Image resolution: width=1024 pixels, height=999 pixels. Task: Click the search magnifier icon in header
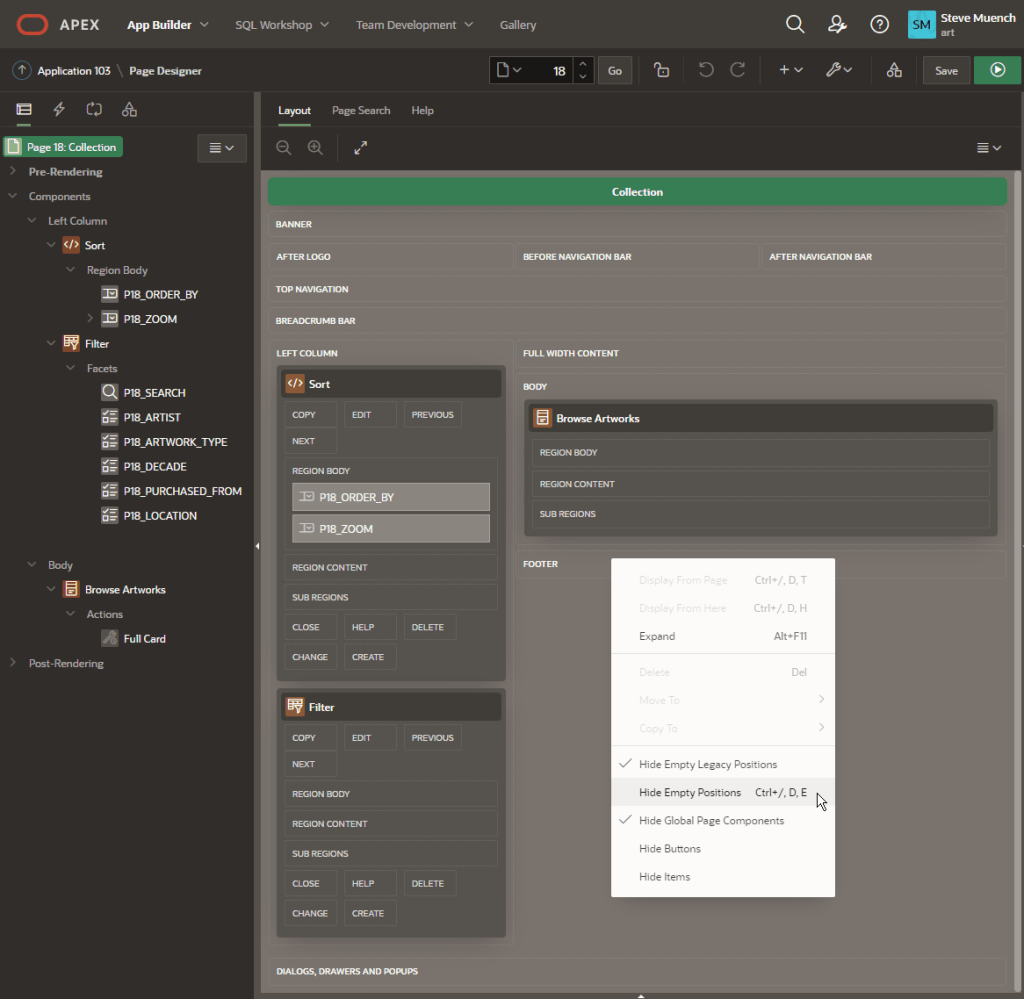tap(795, 24)
